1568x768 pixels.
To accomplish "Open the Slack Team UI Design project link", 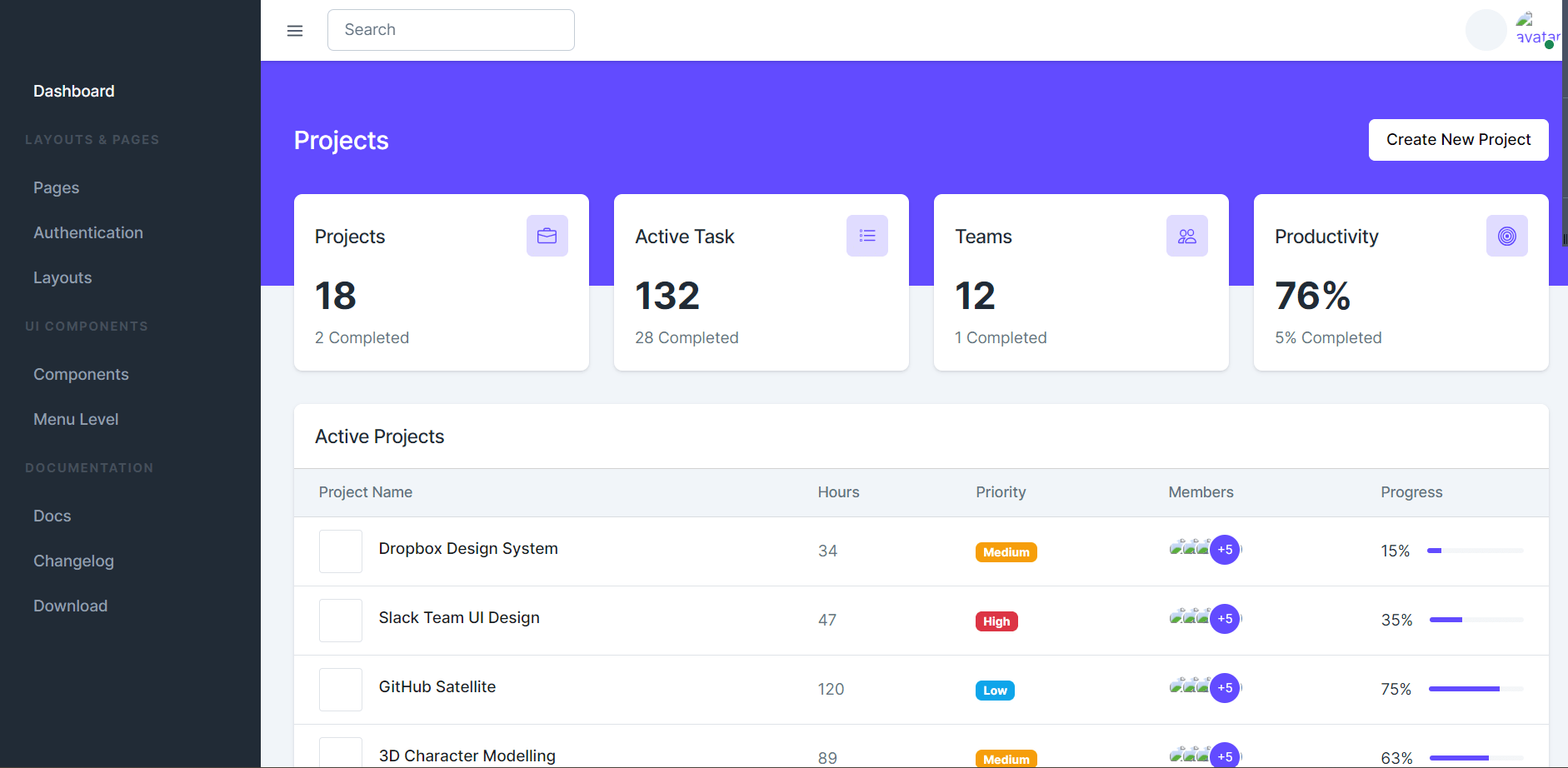I will (x=459, y=617).
